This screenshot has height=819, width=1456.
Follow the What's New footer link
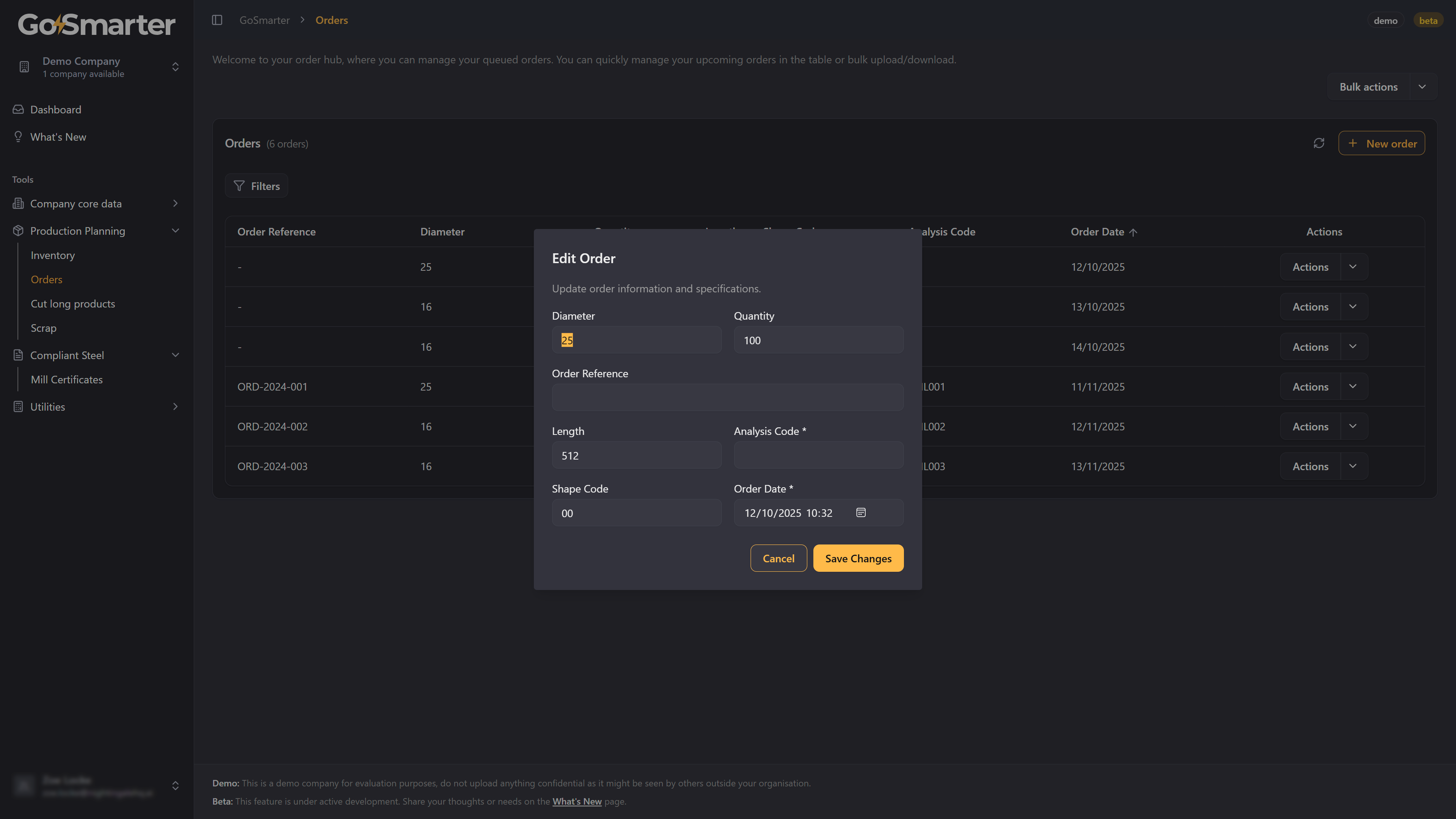pyautogui.click(x=576, y=802)
